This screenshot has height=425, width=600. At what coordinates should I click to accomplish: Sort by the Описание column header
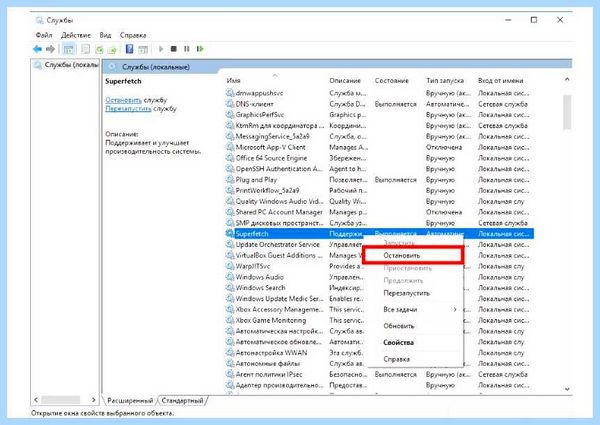pos(345,81)
